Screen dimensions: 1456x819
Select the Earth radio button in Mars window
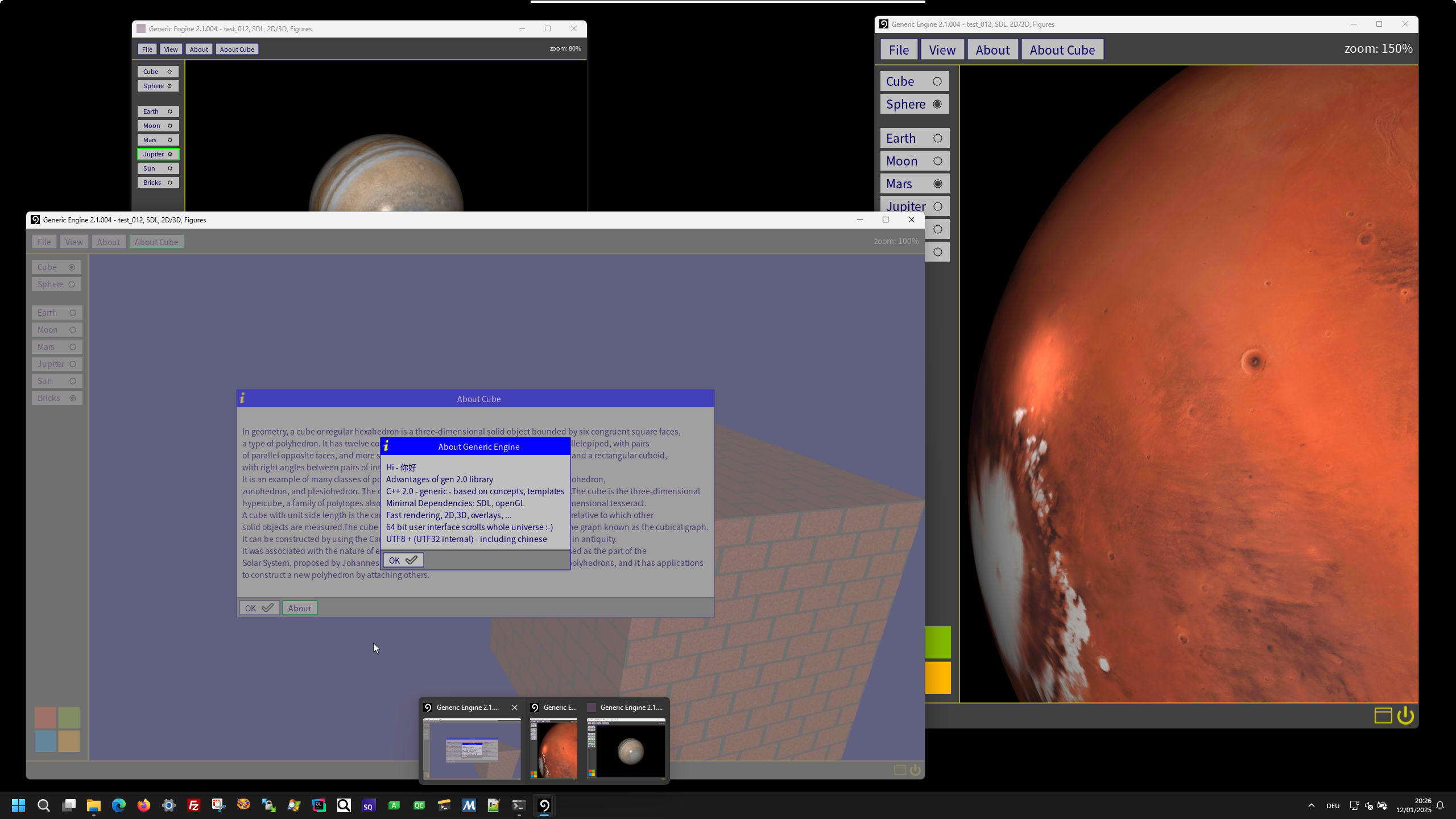[x=937, y=138]
